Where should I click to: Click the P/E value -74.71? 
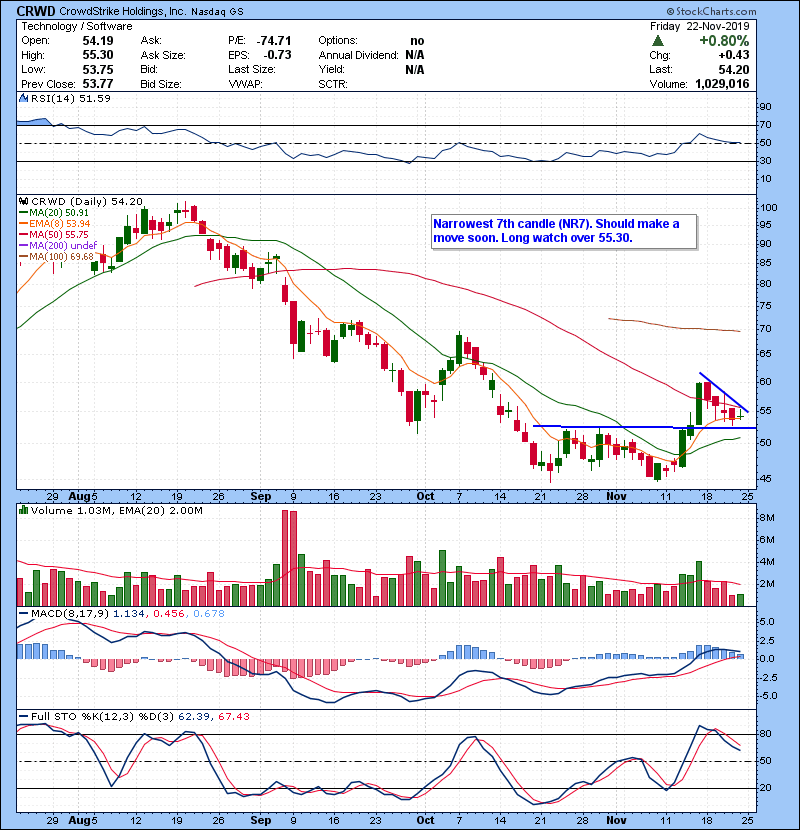274,41
